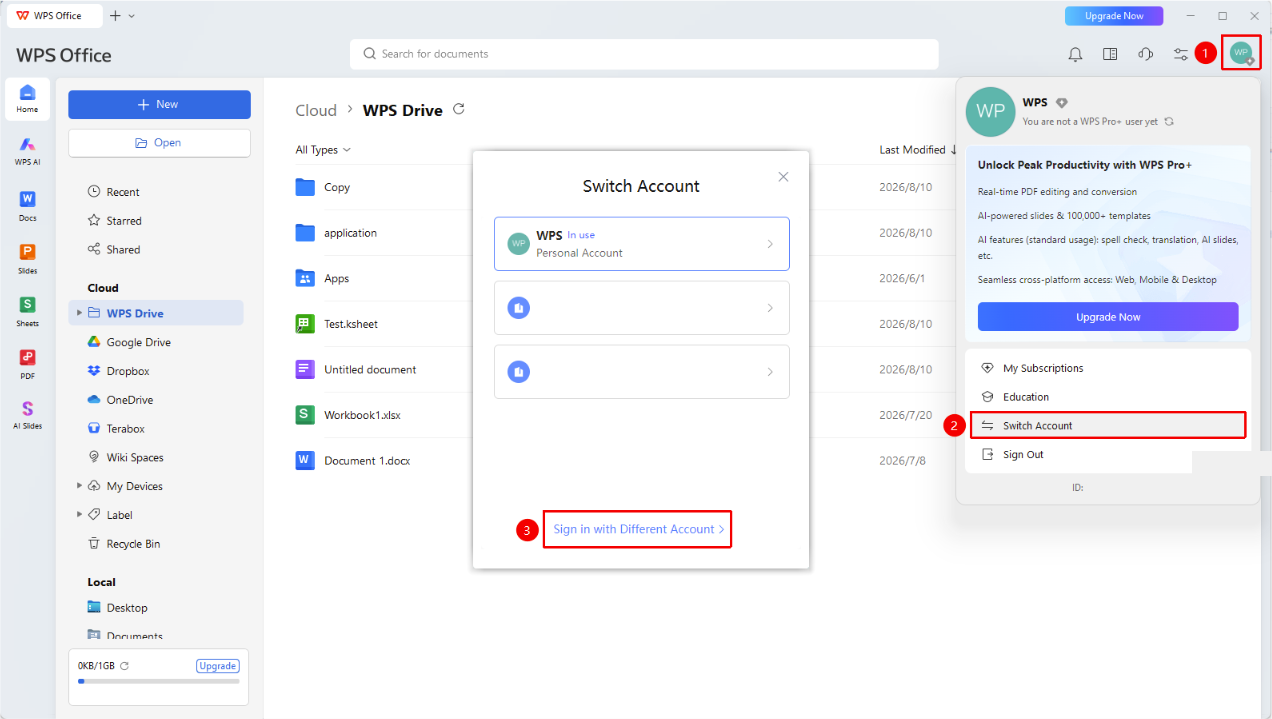Open Sheets from the left rail
Image resolution: width=1272 pixels, height=719 pixels.
27,311
